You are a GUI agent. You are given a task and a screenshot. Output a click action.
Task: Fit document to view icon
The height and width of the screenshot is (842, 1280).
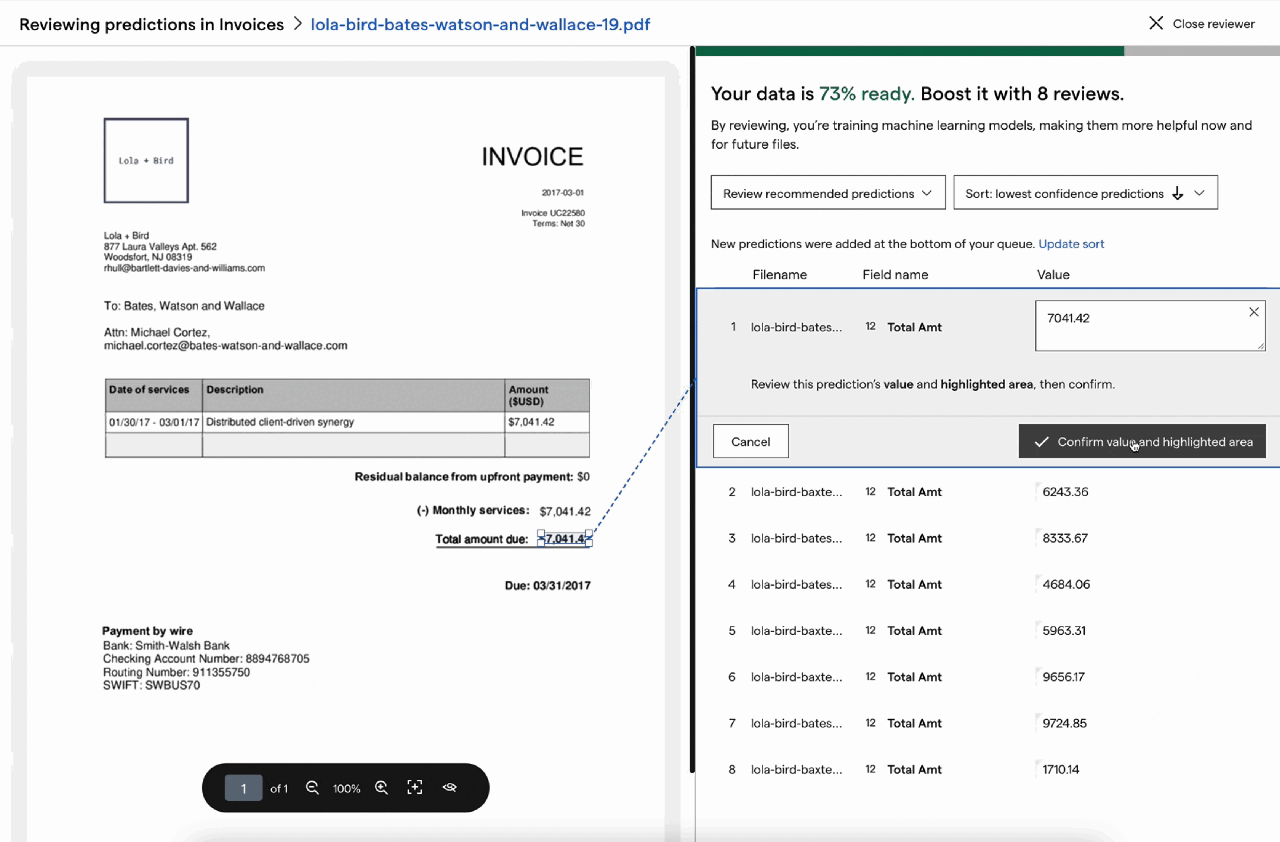(x=415, y=788)
